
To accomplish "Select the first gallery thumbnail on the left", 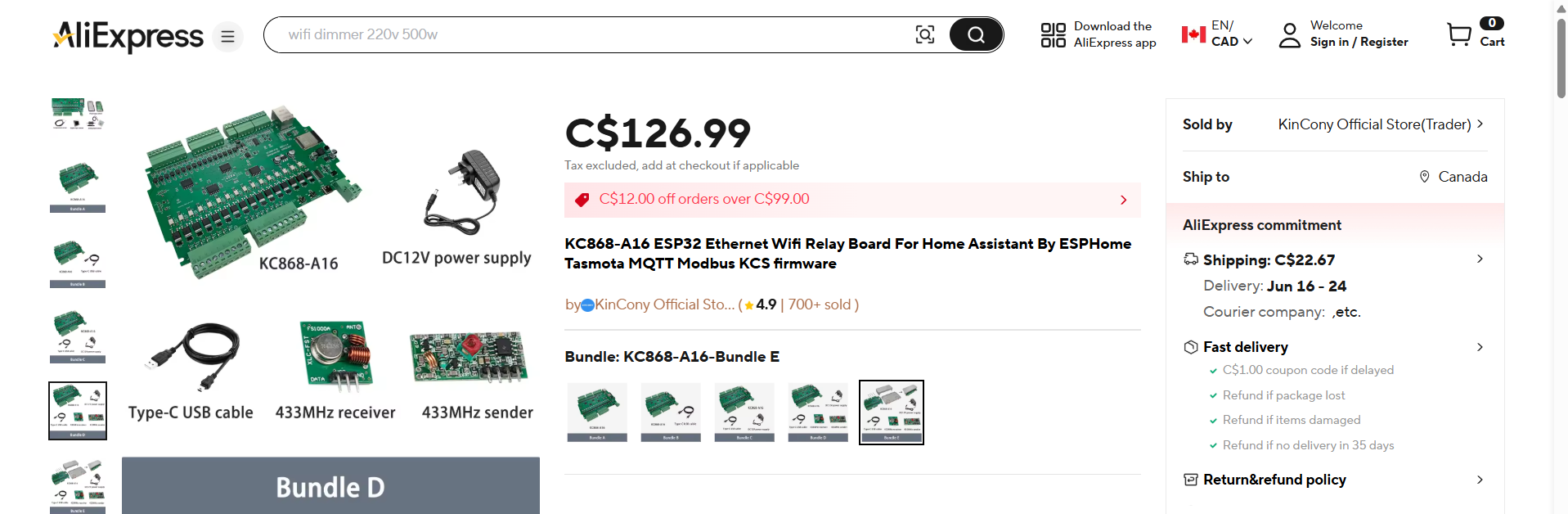I will tap(78, 114).
